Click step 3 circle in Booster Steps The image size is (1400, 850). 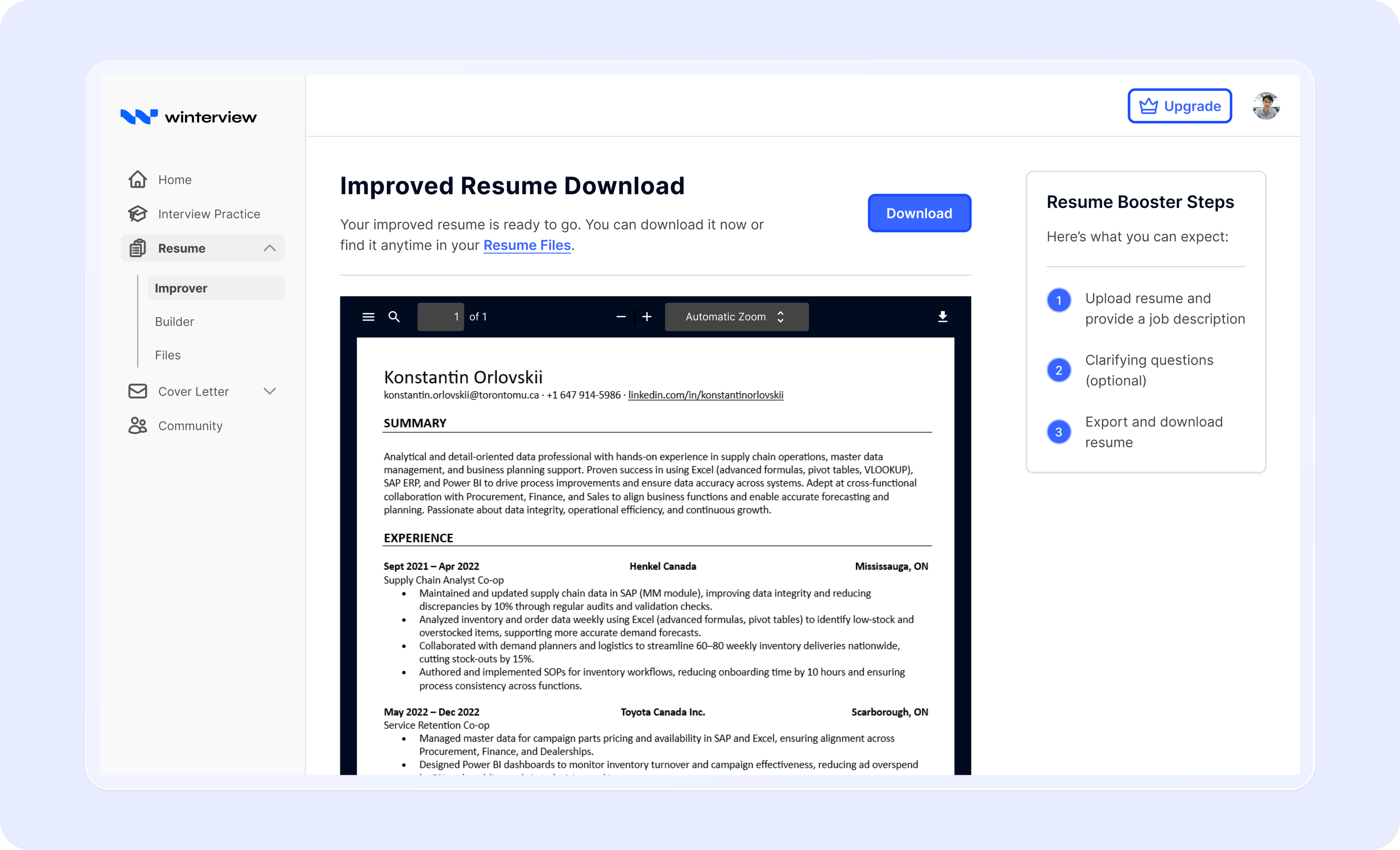[x=1059, y=432]
